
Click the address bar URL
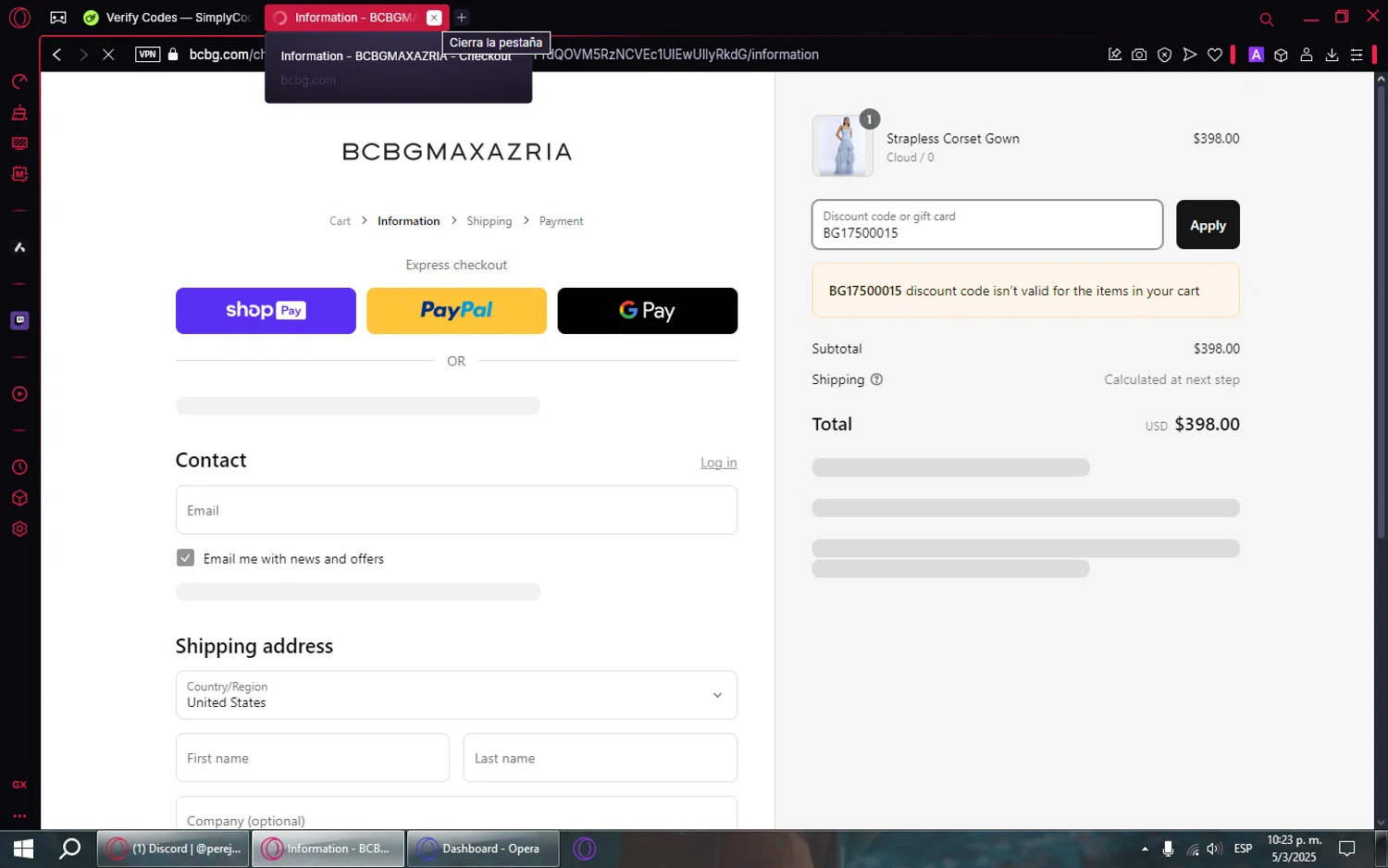504,55
